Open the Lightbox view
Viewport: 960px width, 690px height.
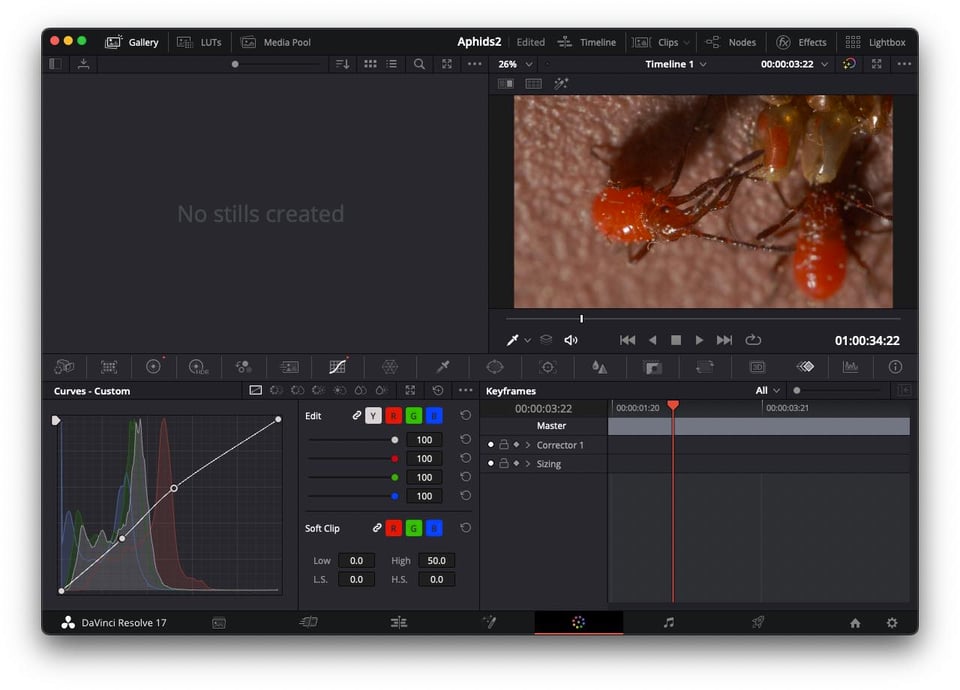pyautogui.click(x=875, y=42)
